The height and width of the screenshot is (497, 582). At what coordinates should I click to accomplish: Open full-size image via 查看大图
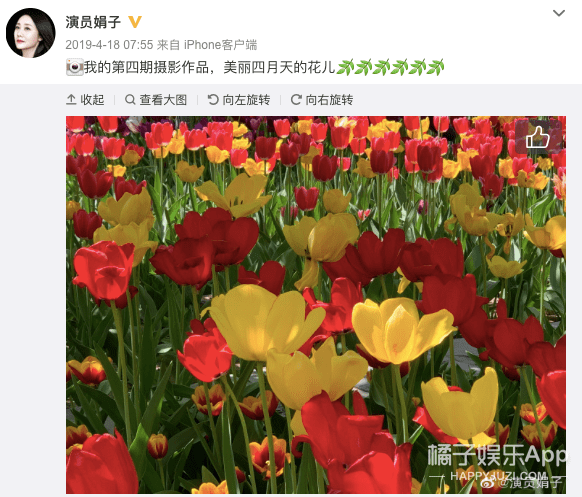click(156, 100)
